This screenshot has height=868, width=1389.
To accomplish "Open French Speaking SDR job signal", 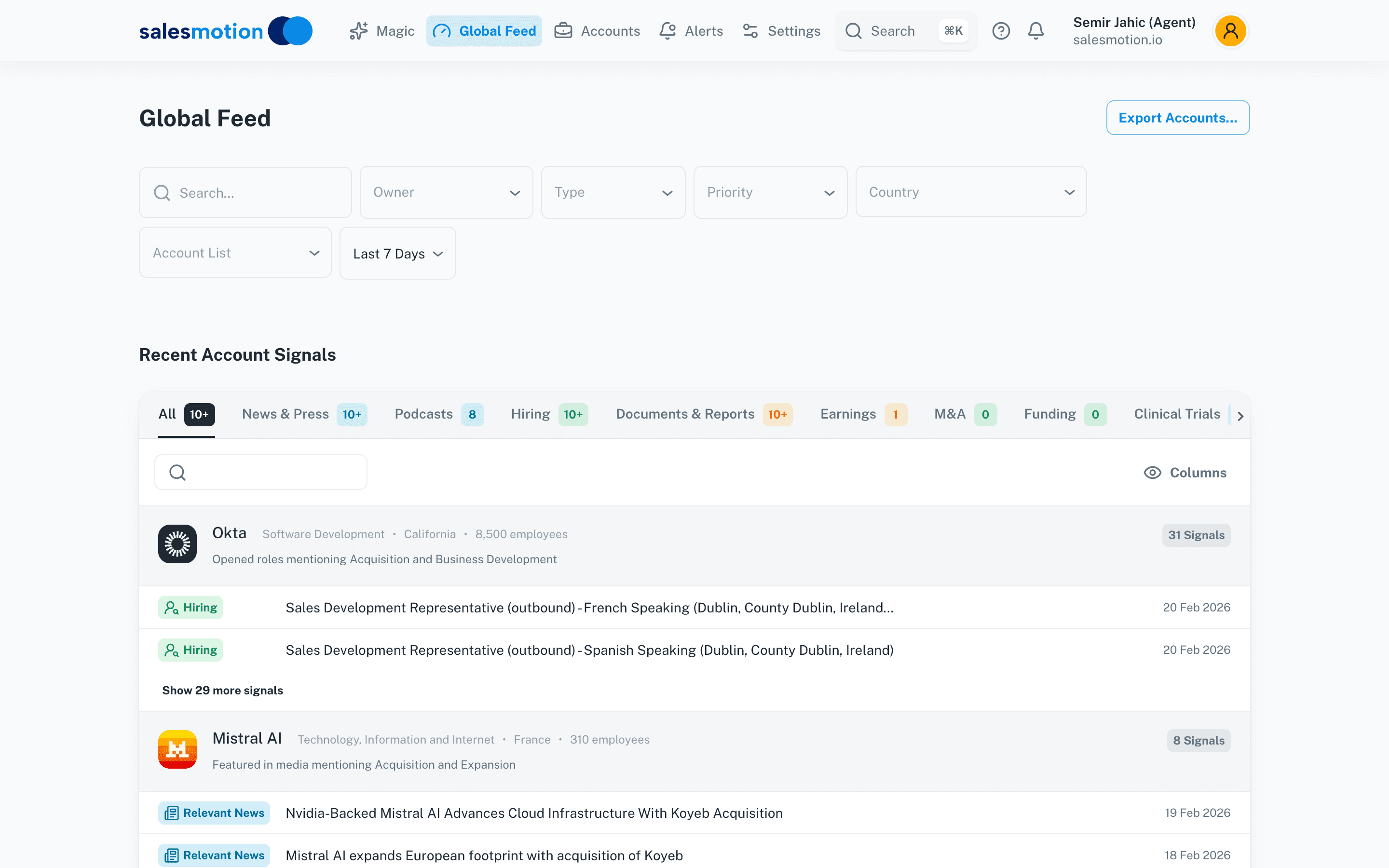I will [x=589, y=608].
